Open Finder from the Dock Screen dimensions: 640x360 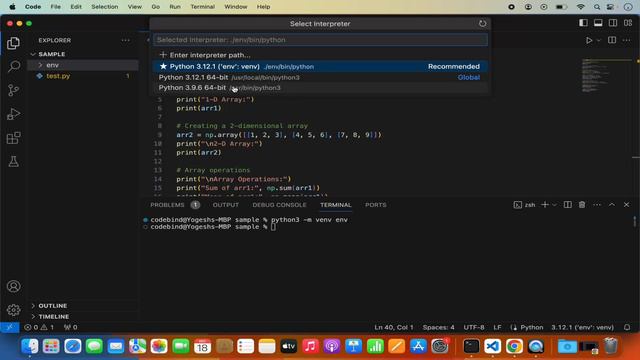(x=30, y=346)
